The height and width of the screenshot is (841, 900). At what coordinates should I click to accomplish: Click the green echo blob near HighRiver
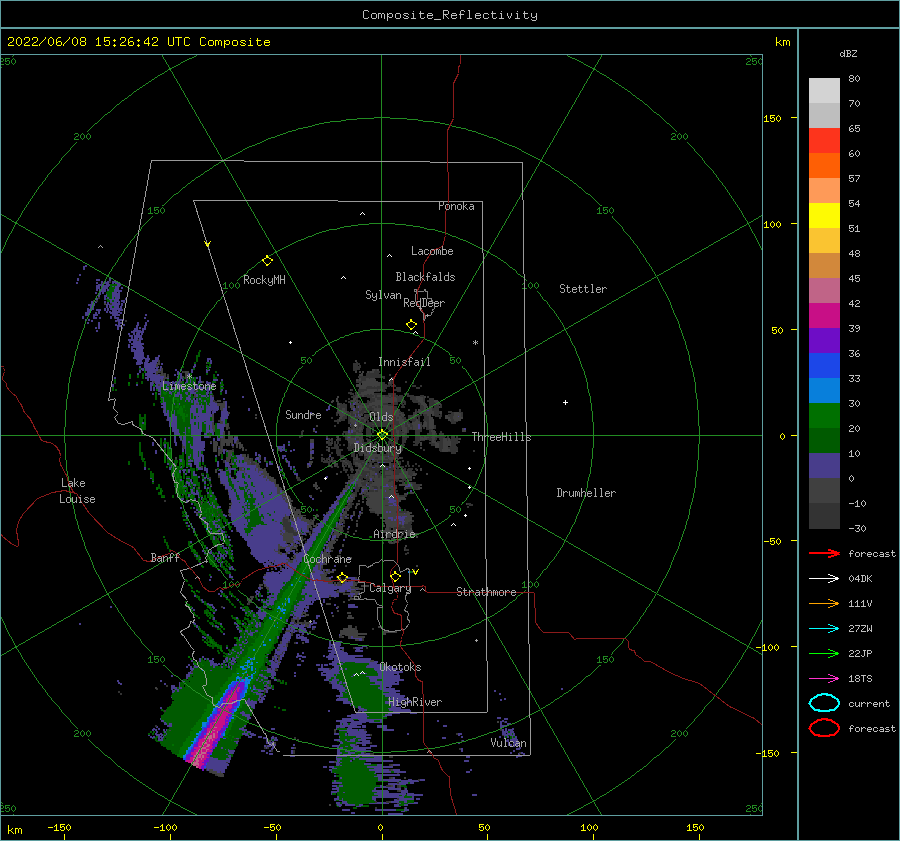pyautogui.click(x=363, y=687)
